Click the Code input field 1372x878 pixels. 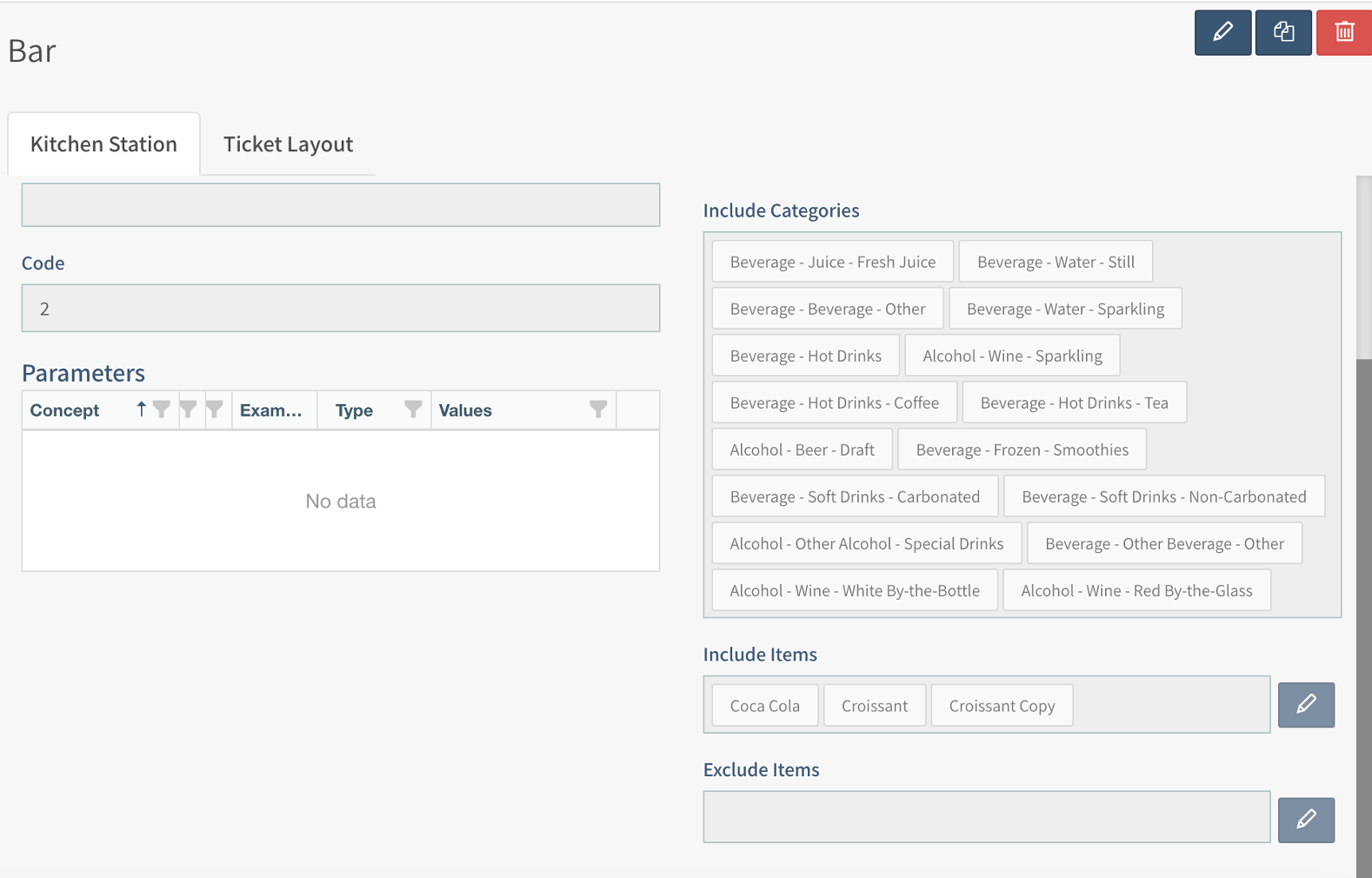pos(341,309)
